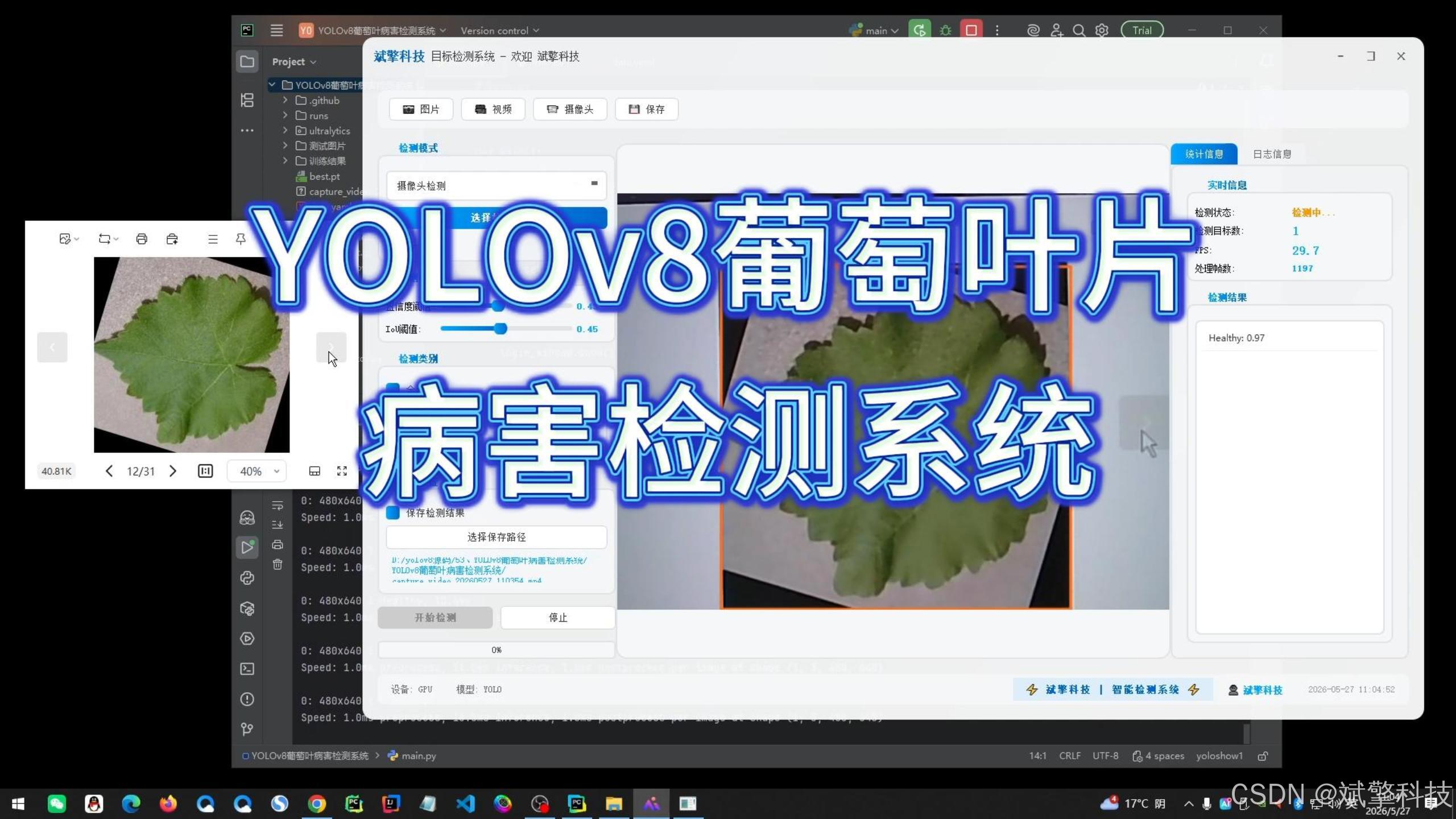This screenshot has width=1456, height=819.
Task: Expand the ultralytics folder in project tree
Action: click(x=285, y=130)
